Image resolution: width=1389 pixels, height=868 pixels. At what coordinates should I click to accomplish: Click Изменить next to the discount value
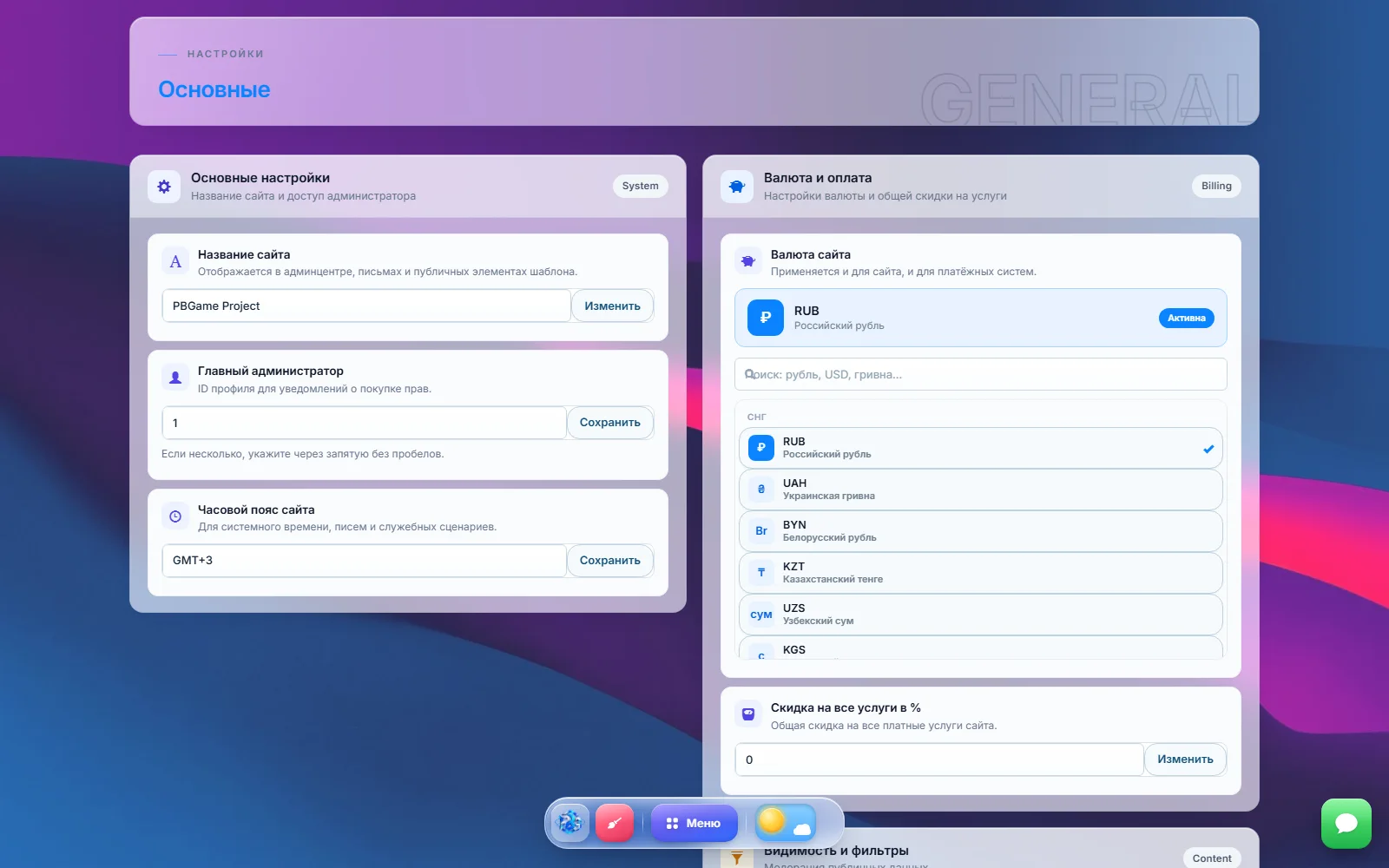[x=1186, y=759]
